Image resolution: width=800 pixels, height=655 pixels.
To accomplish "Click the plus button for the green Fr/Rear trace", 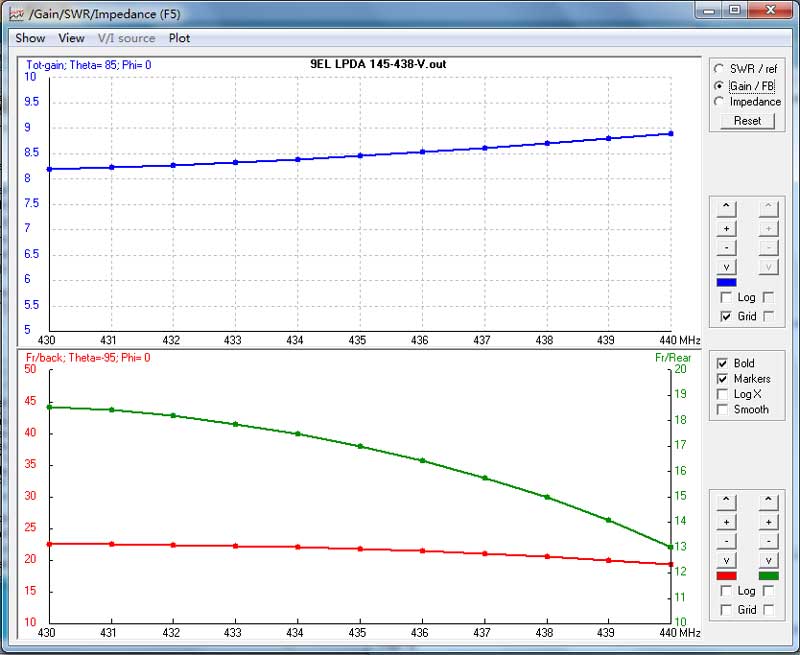I will pyautogui.click(x=768, y=522).
